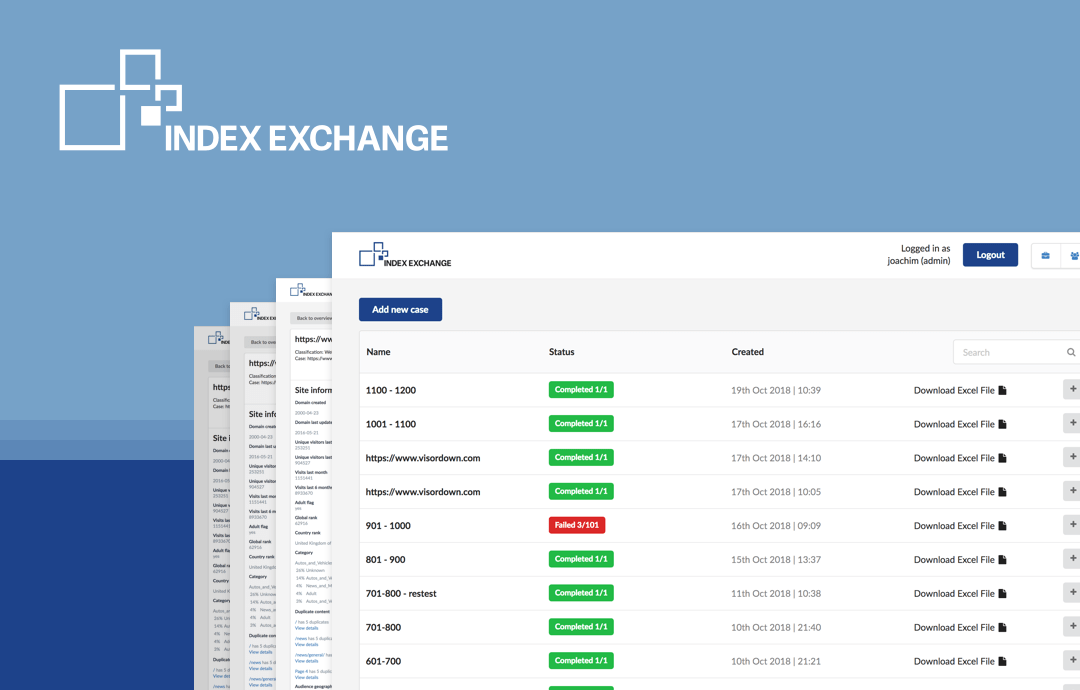
Task: Click the Failed 3/101 status badge
Action: (x=577, y=525)
